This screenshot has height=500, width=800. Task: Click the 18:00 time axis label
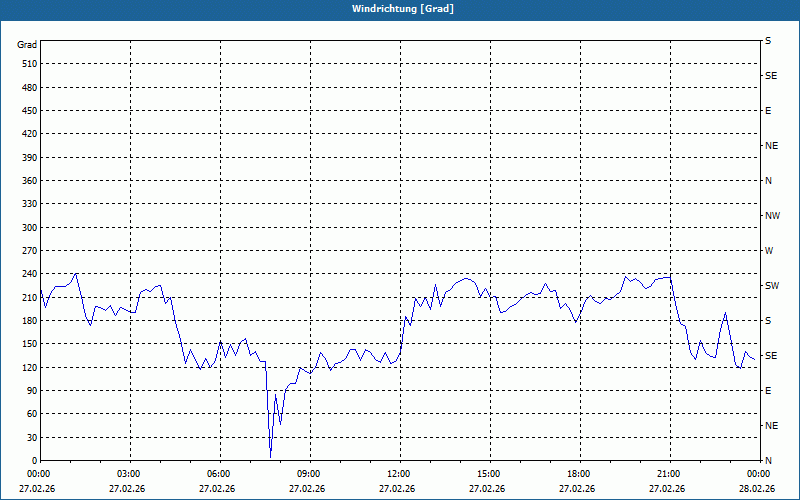click(578, 474)
